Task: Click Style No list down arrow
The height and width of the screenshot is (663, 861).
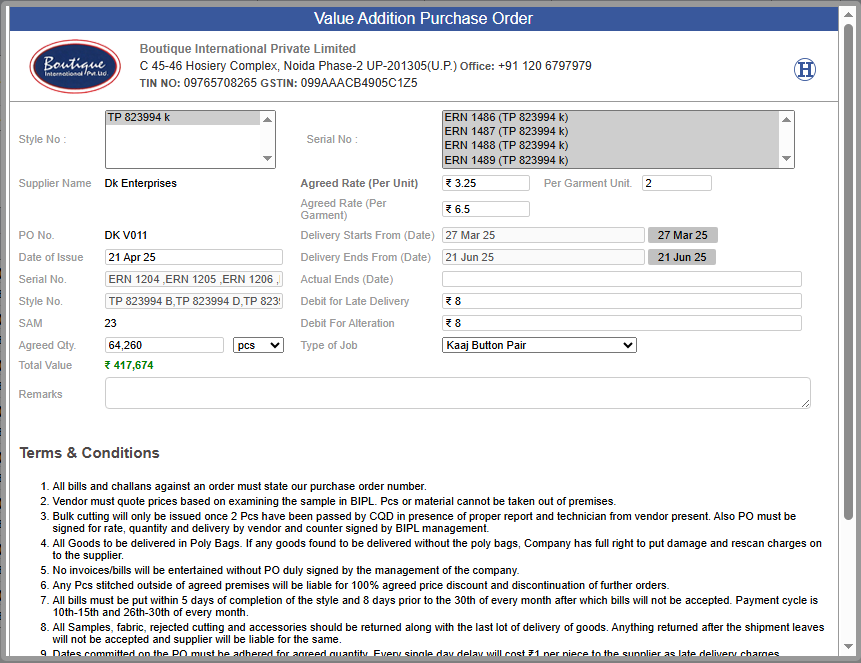Action: point(267,159)
